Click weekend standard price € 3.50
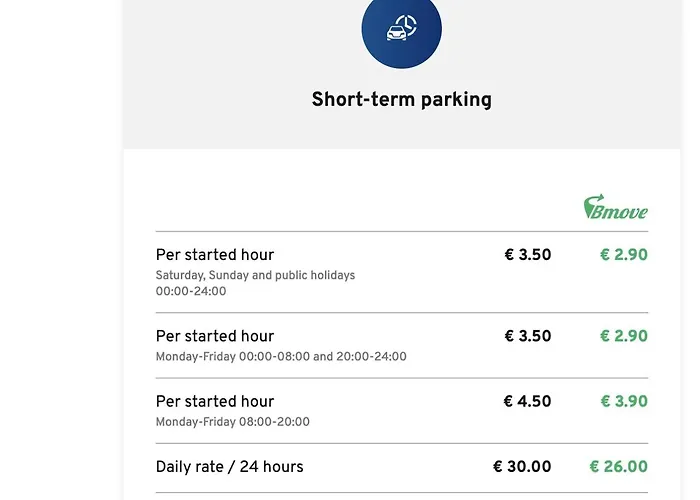This screenshot has height=500, width=700. tap(527, 255)
